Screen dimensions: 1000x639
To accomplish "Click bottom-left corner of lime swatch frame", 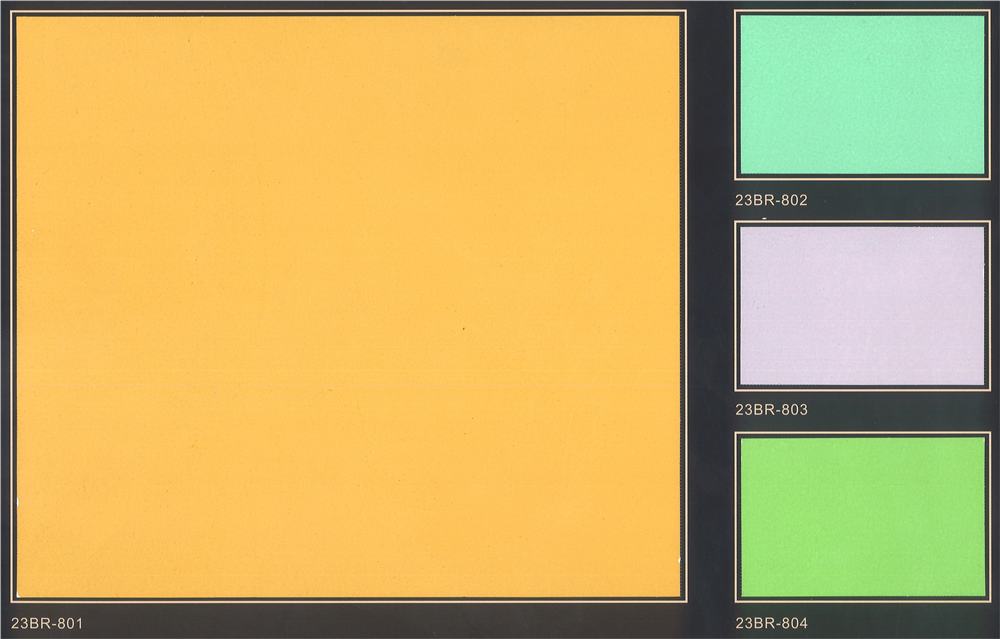I will (736, 601).
